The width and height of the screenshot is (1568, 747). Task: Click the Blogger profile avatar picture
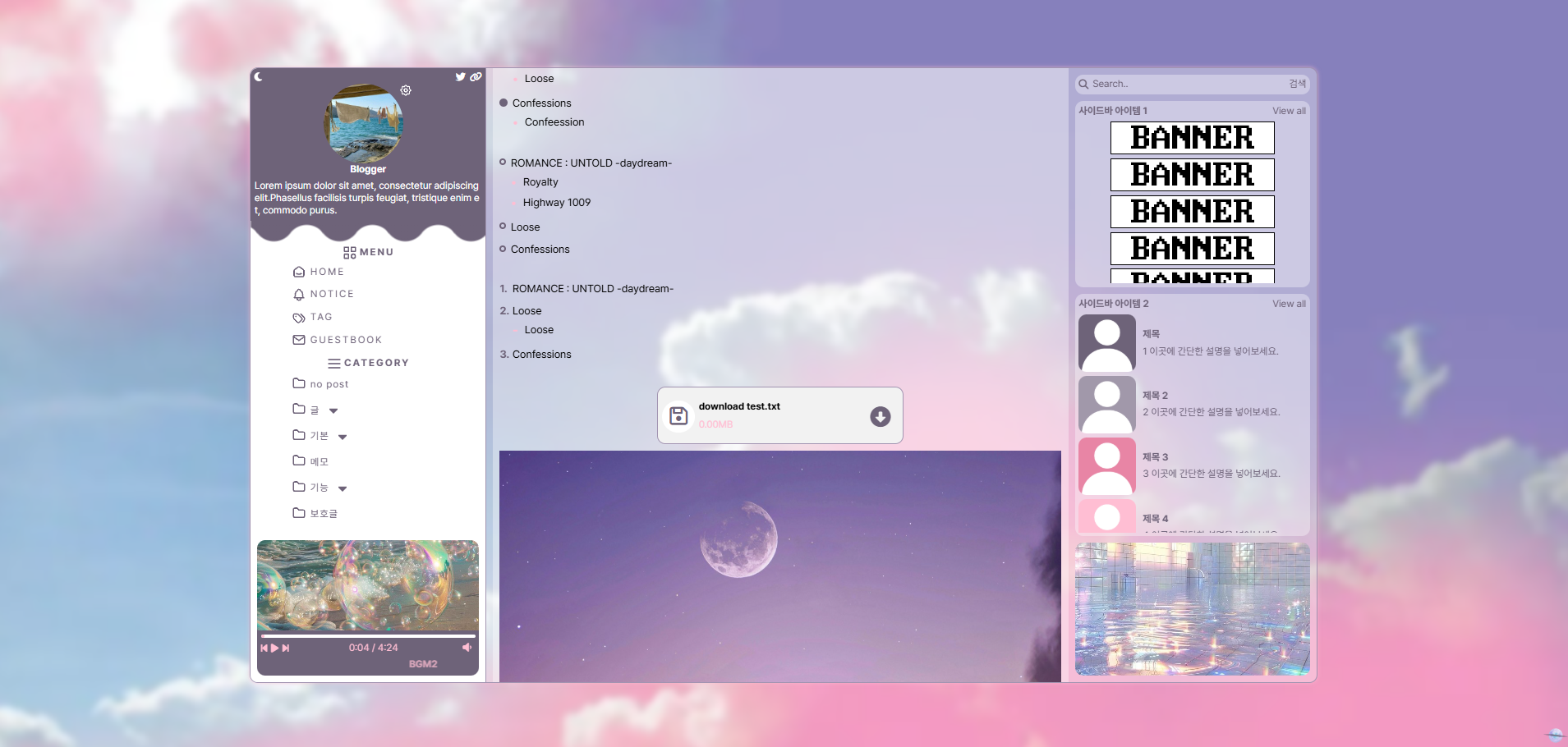pos(363,122)
